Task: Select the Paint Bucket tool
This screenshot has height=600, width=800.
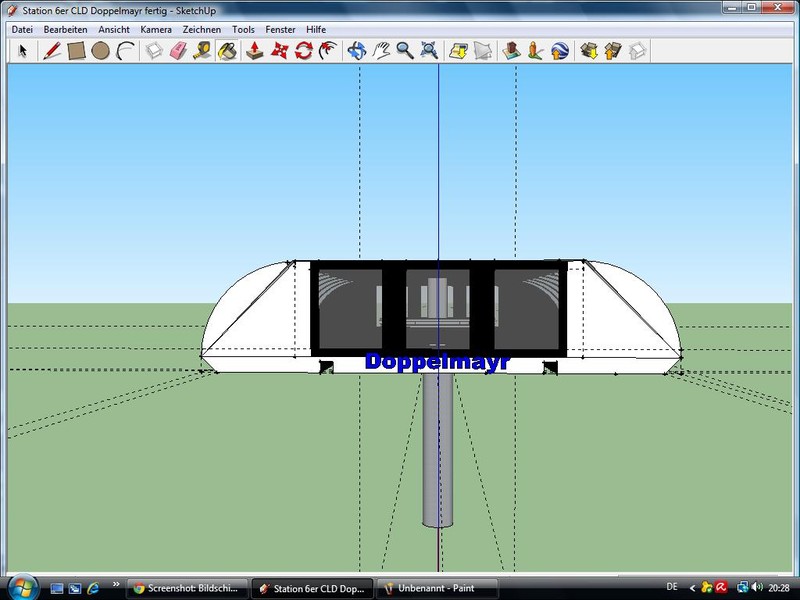Action: click(227, 51)
